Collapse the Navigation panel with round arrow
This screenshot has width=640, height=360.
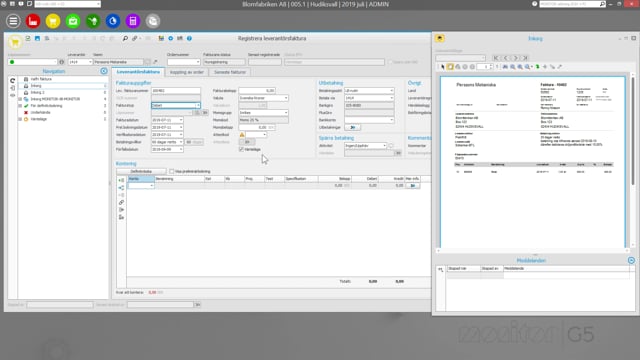click(104, 71)
